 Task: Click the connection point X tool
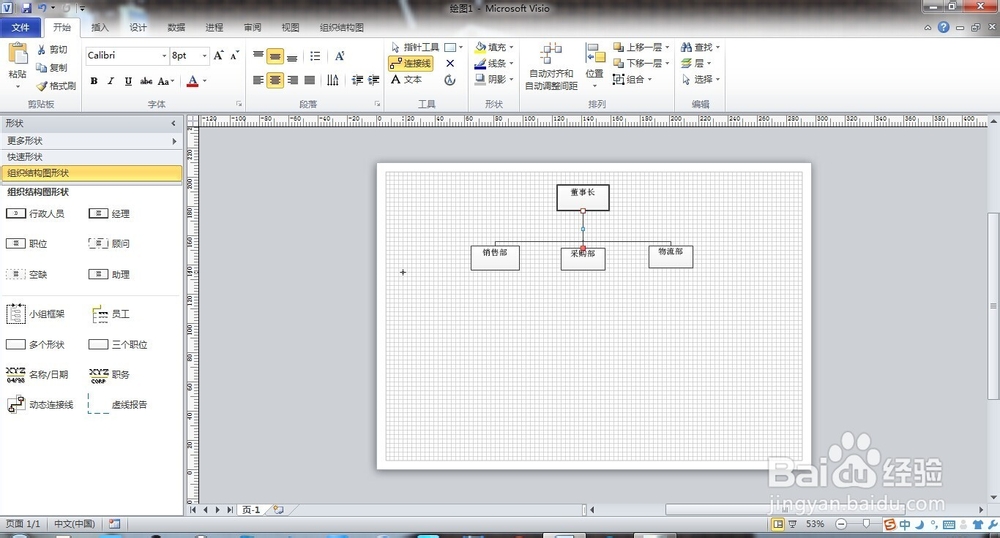click(450, 63)
